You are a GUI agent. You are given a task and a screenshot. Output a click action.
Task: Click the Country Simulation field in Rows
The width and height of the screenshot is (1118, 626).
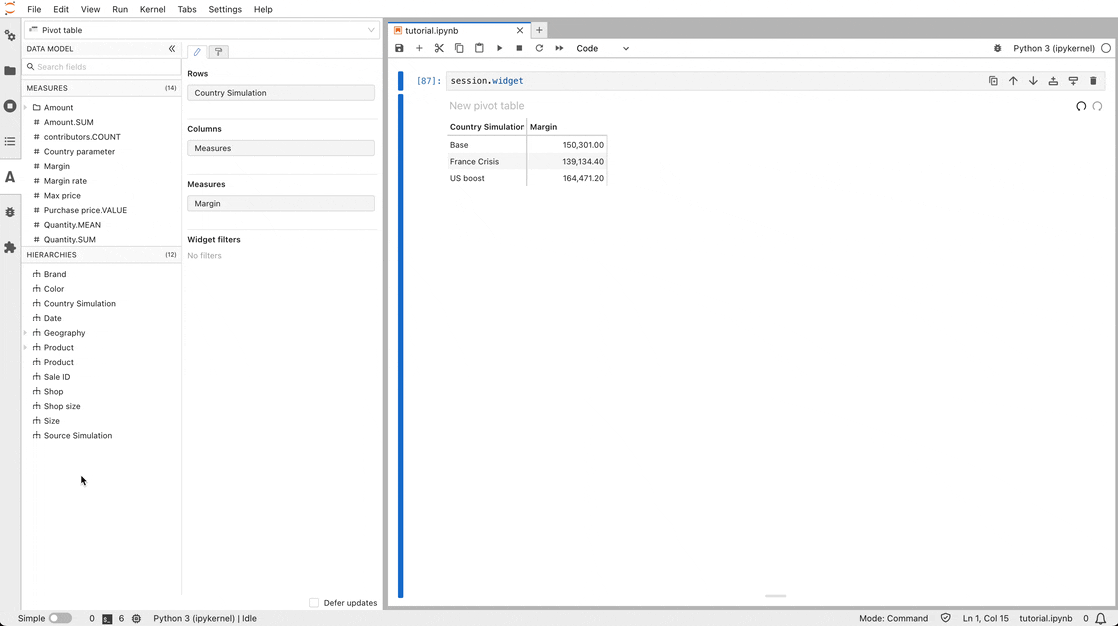pos(281,93)
